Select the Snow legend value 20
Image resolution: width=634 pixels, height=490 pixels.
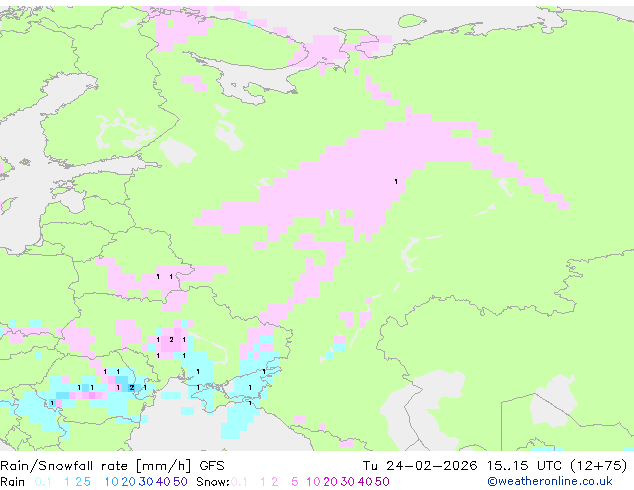tap(330, 482)
